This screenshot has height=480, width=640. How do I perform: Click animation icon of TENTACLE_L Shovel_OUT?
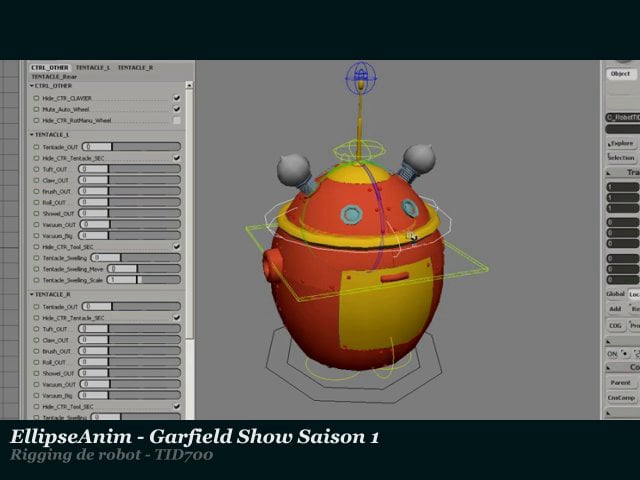tap(36, 213)
